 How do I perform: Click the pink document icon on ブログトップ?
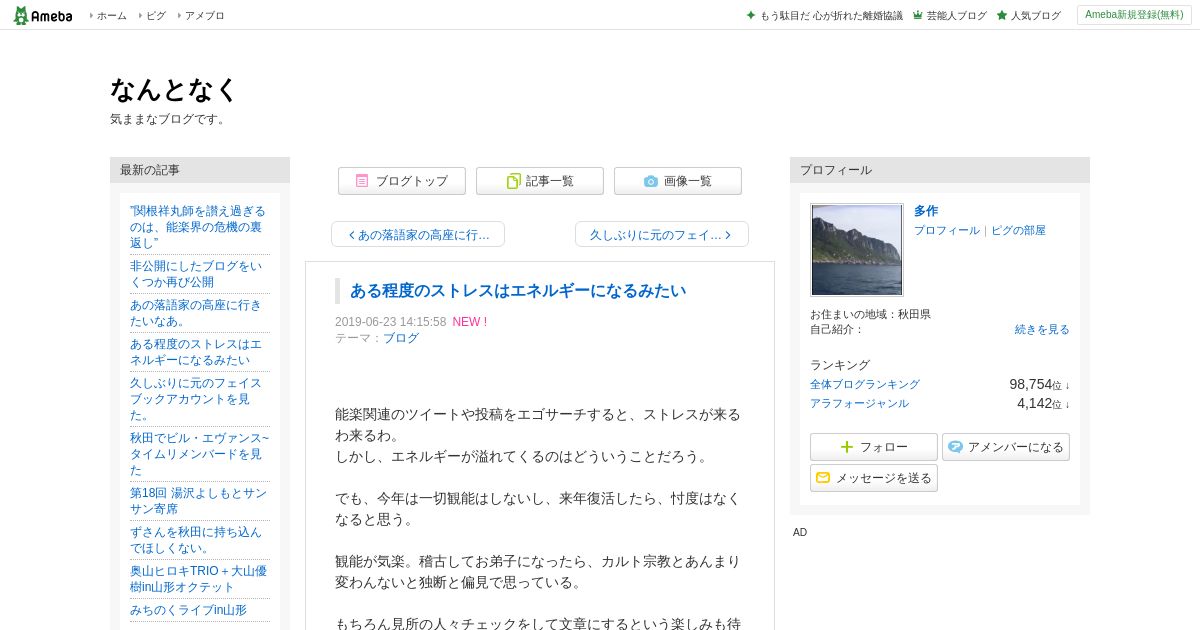[x=362, y=181]
